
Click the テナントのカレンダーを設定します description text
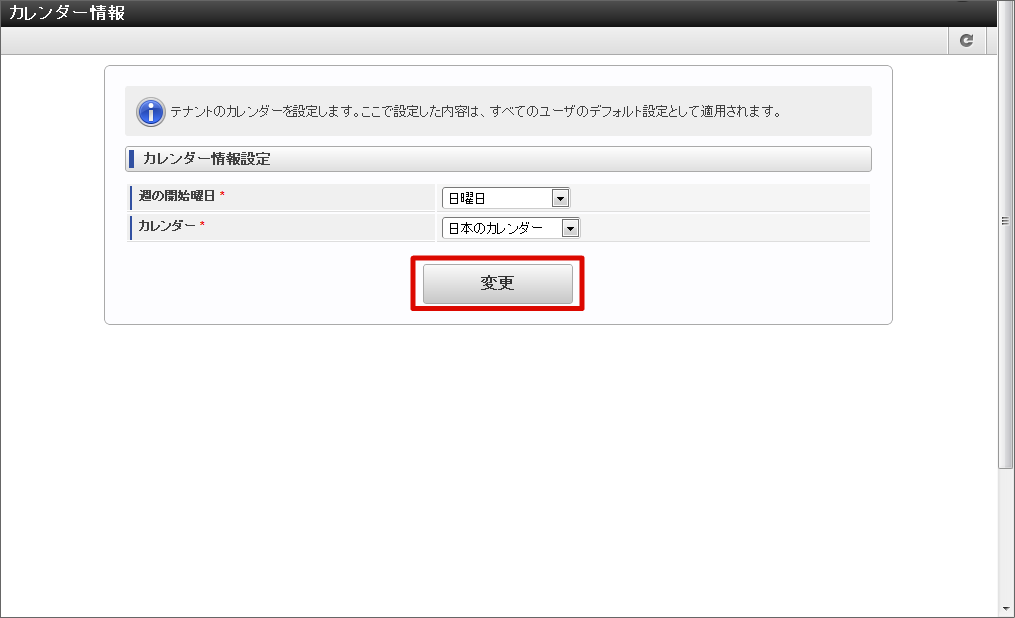475,111
